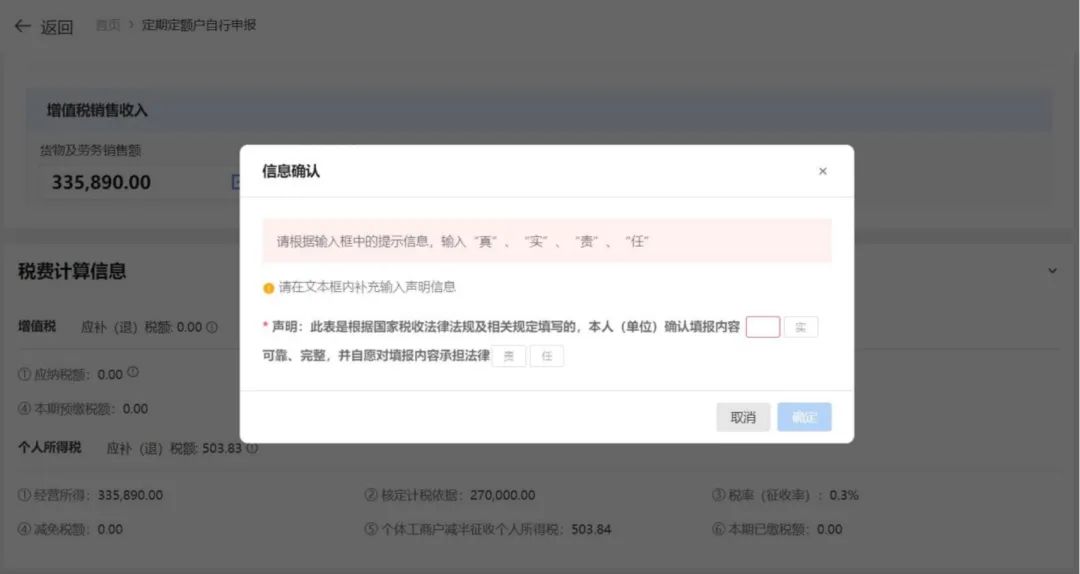Click the input box with placeholder 实

[x=800, y=327]
